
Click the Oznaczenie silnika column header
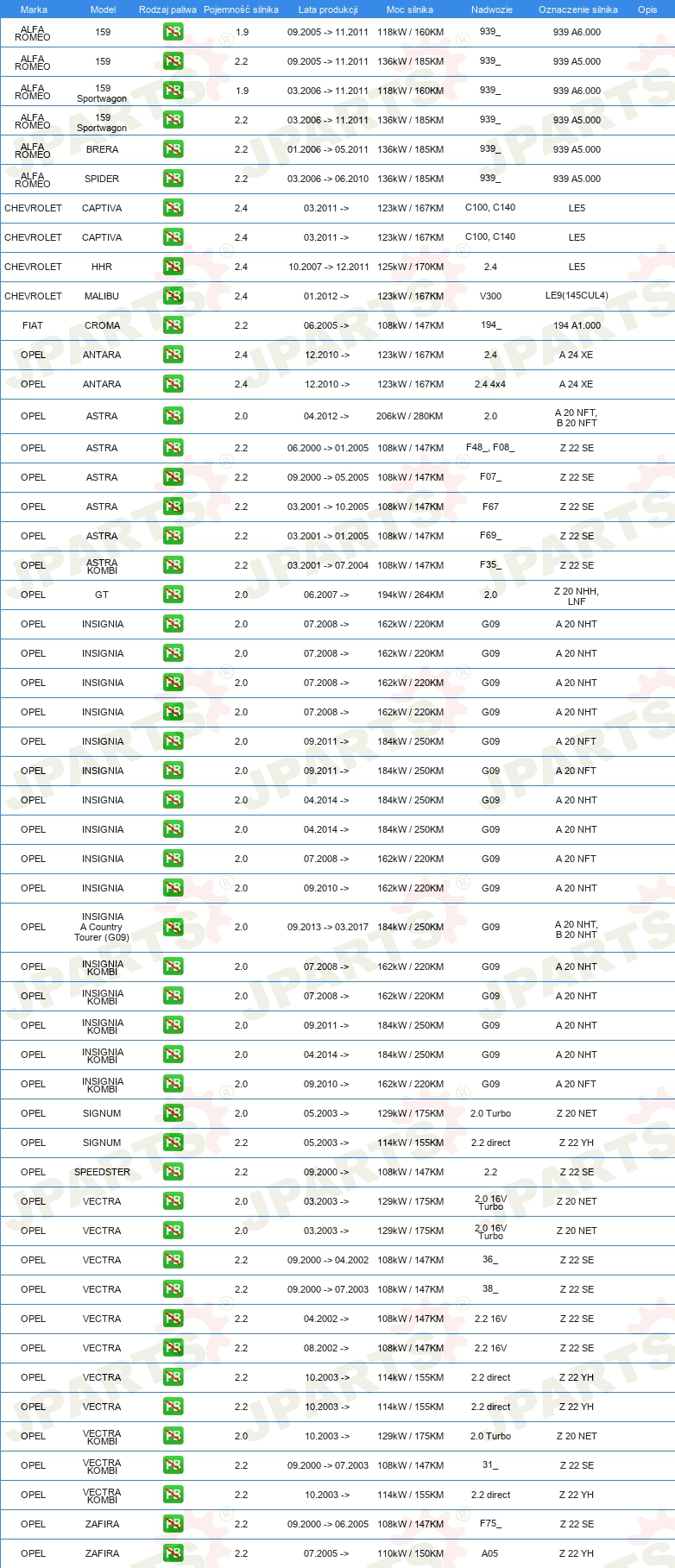(x=577, y=9)
